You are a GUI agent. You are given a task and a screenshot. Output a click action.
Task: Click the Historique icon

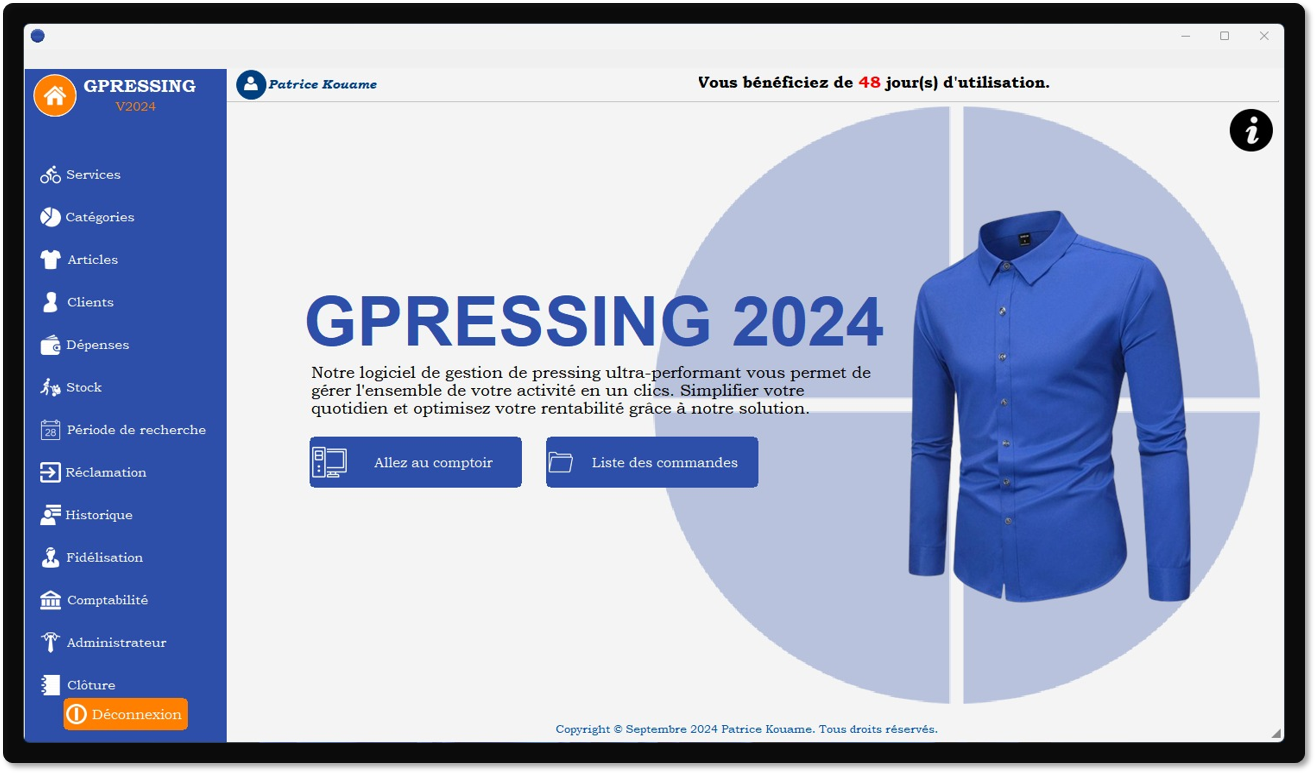(x=50, y=515)
